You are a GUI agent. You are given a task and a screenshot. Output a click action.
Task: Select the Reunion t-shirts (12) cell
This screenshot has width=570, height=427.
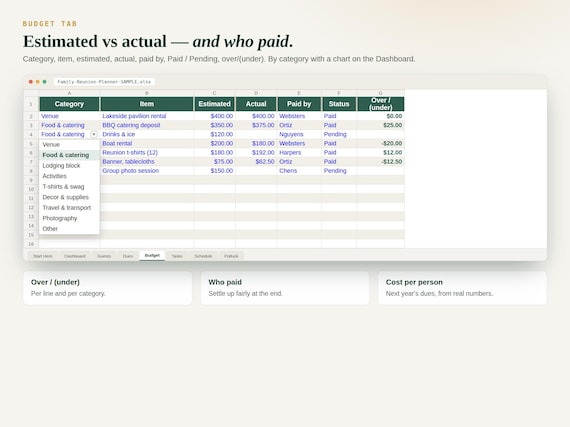click(x=147, y=152)
